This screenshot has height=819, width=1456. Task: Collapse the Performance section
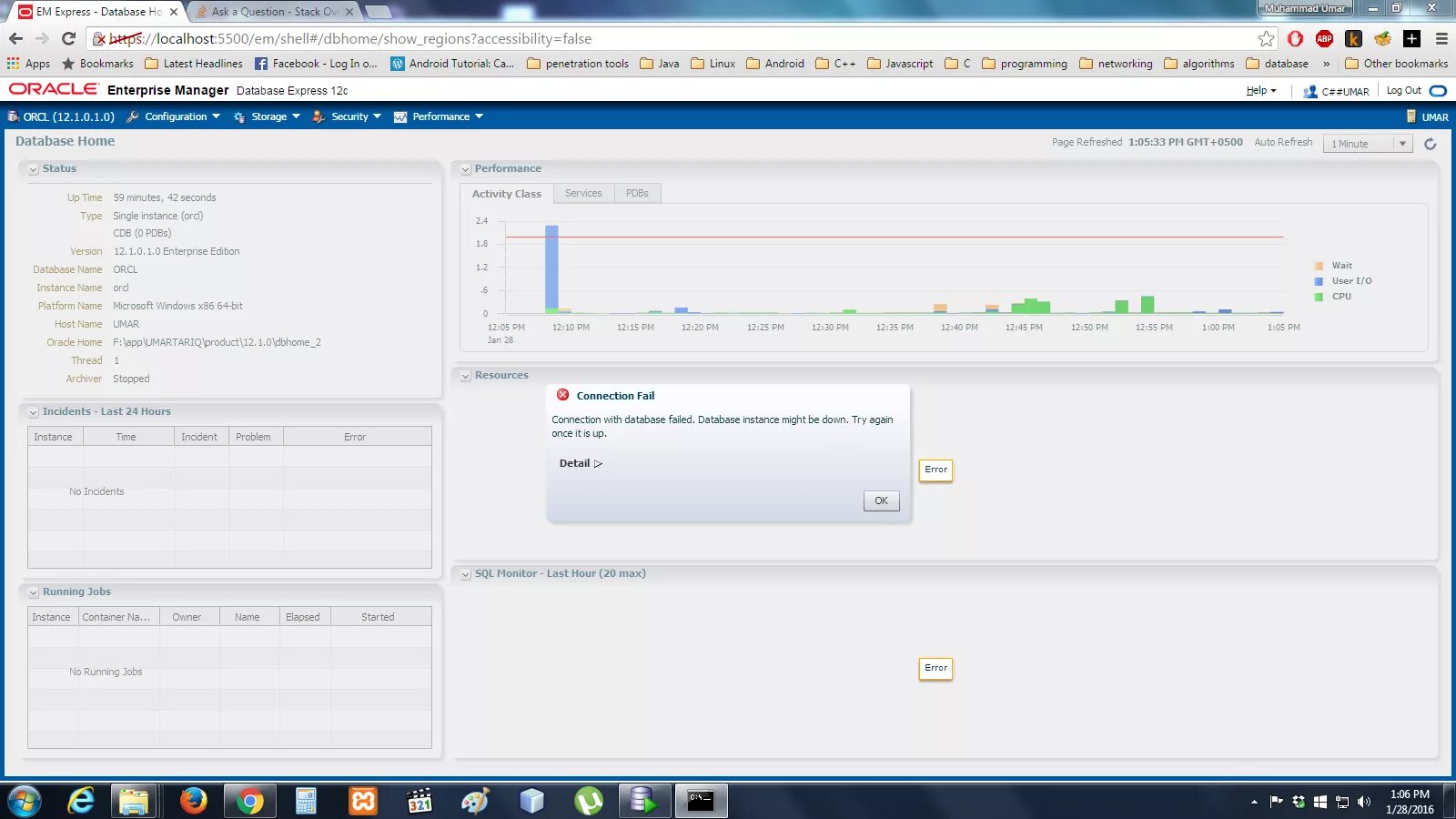(x=465, y=169)
